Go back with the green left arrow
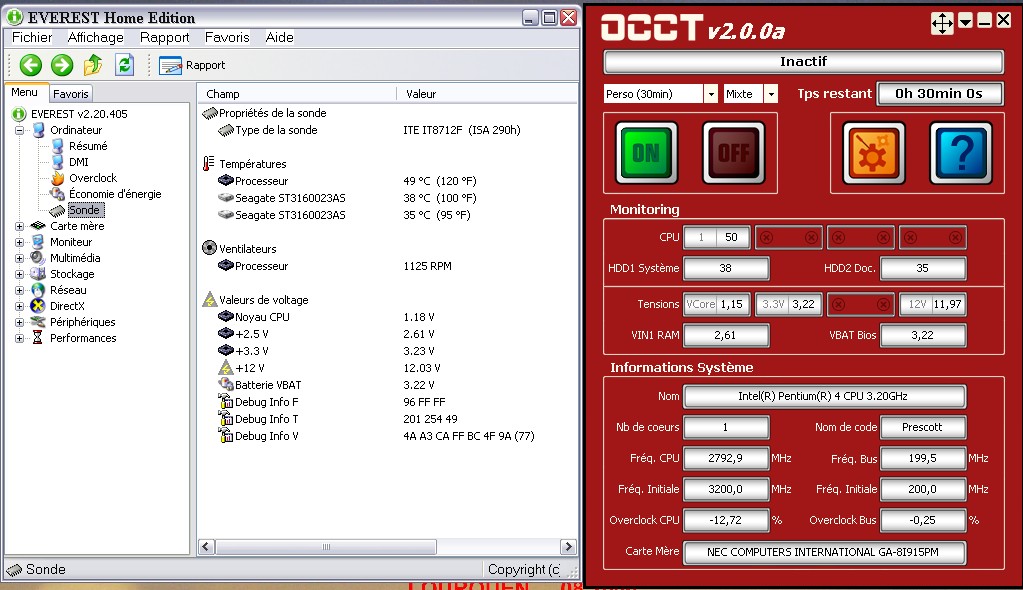The width and height of the screenshot is (1023, 590). (x=31, y=65)
